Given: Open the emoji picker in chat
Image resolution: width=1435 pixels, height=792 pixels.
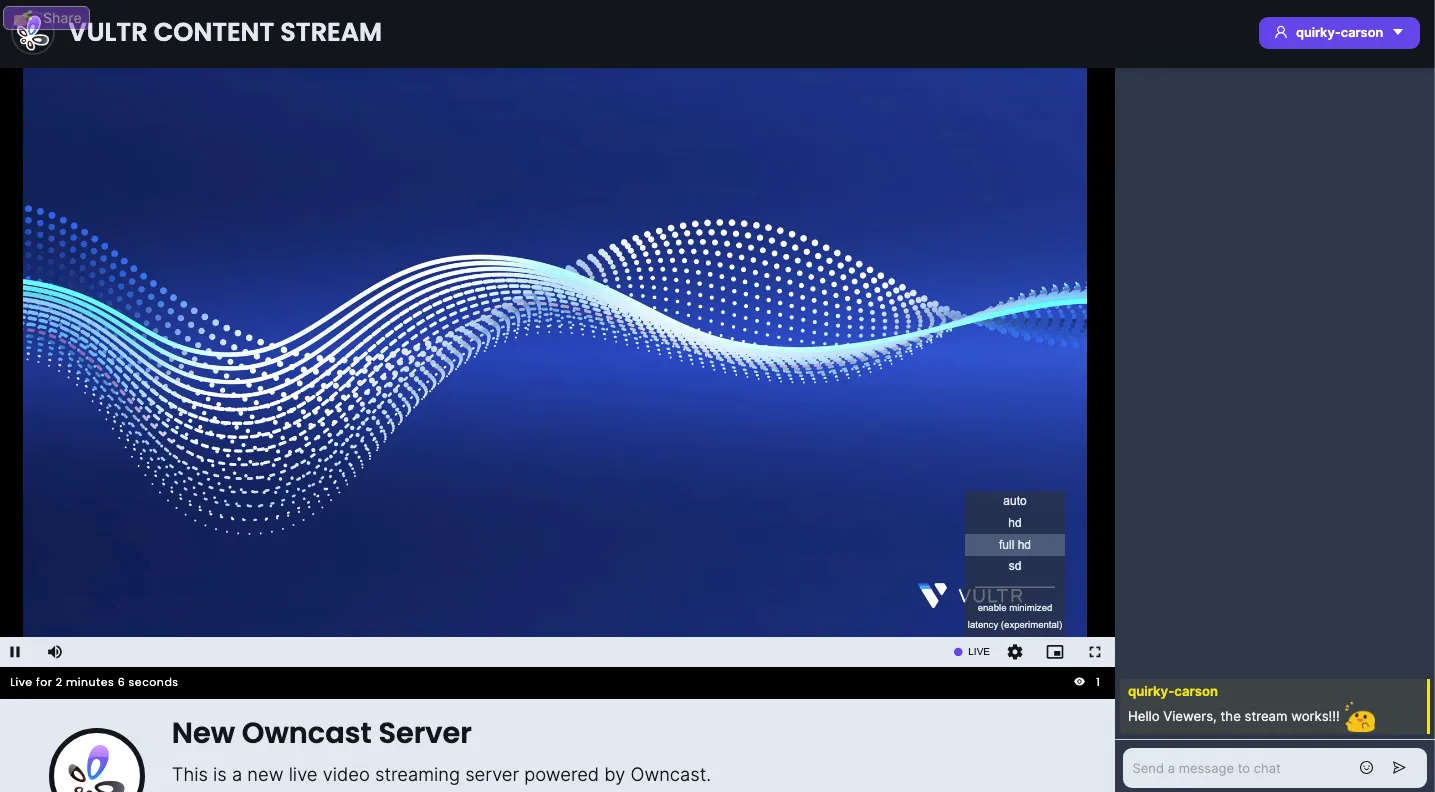Looking at the screenshot, I should (x=1367, y=768).
